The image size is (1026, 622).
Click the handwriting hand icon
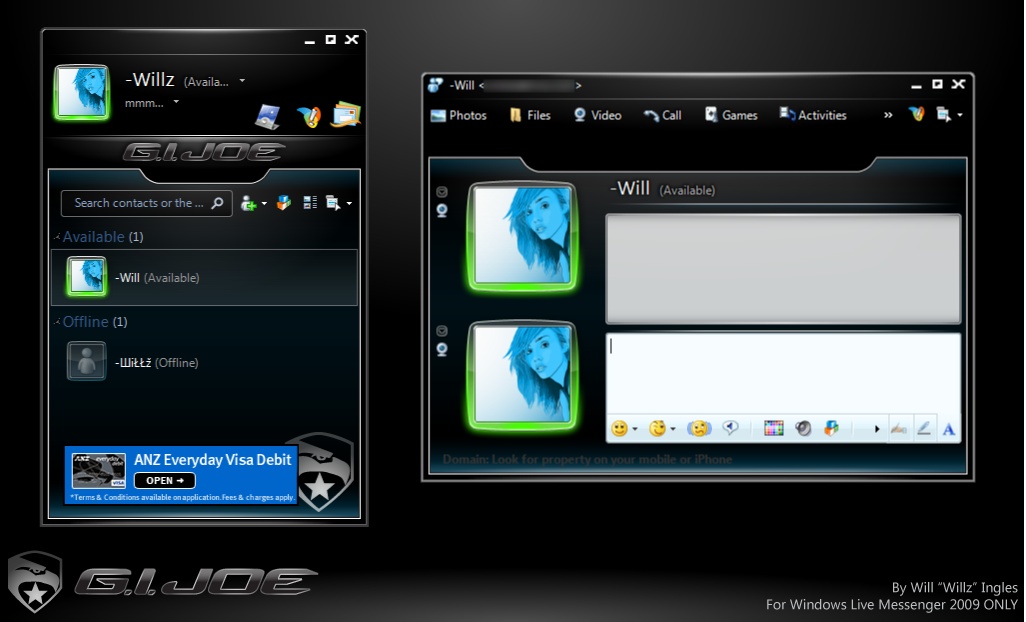(899, 429)
